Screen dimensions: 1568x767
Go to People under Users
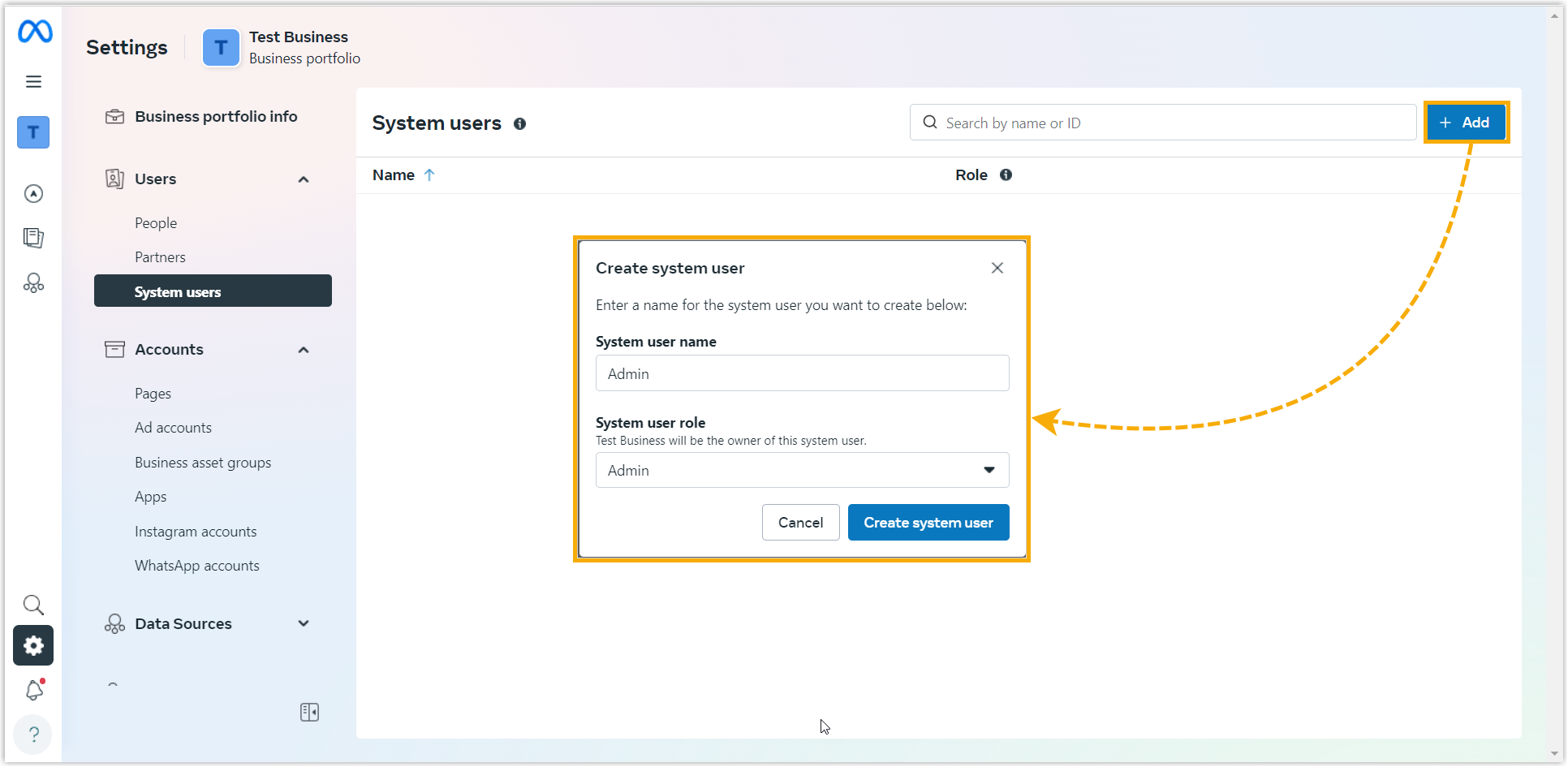tap(156, 223)
